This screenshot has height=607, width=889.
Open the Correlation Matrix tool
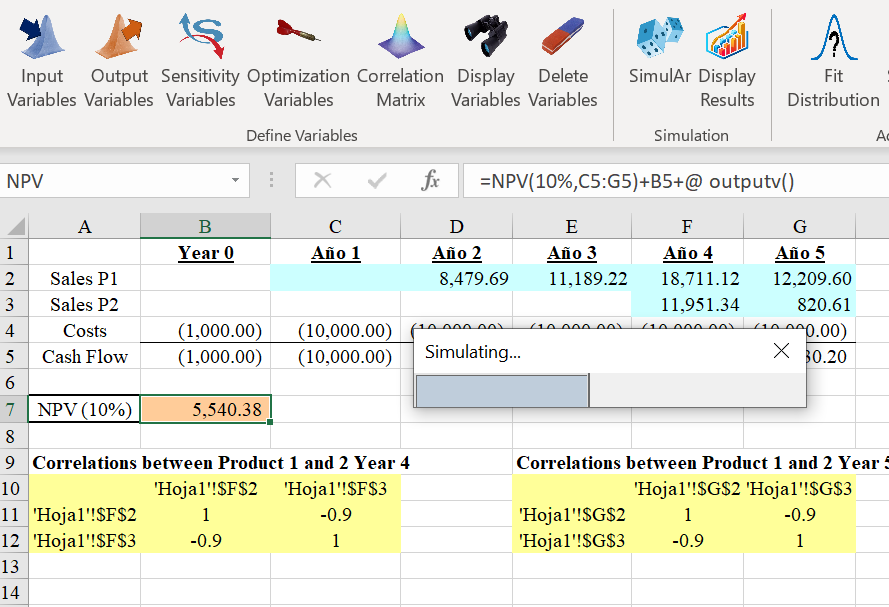click(400, 61)
